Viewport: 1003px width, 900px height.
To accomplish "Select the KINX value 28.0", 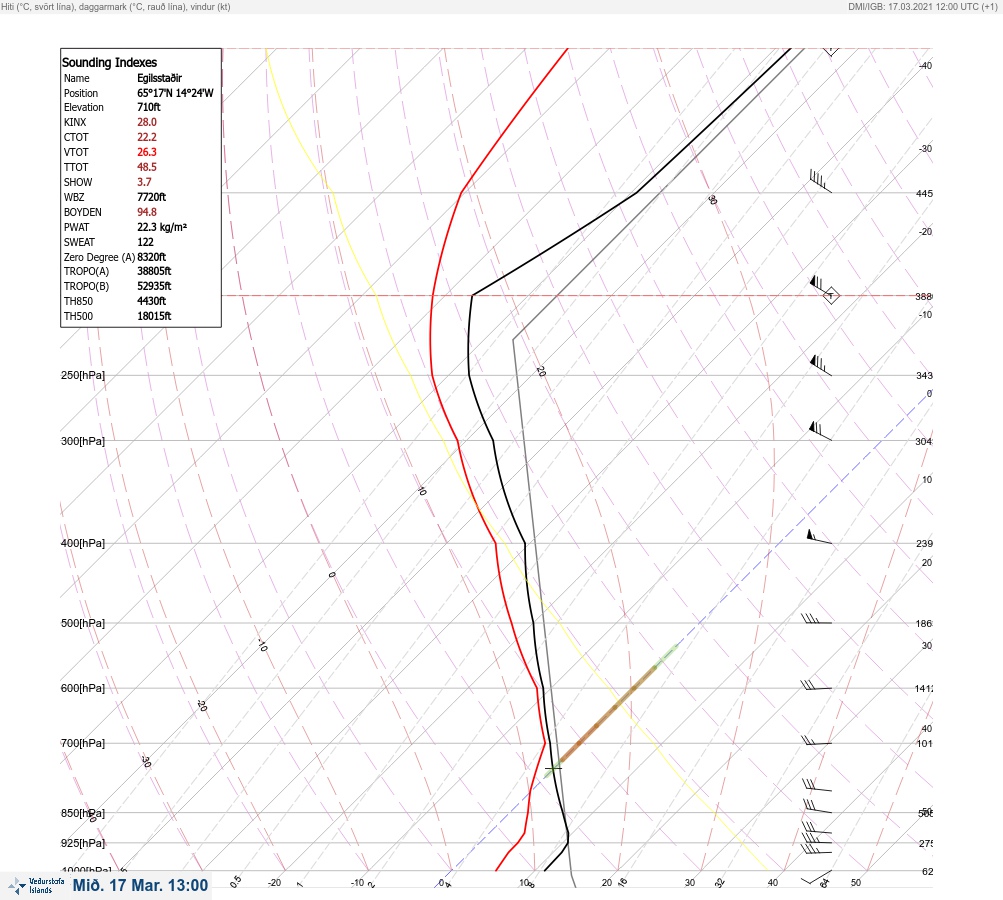I will pyautogui.click(x=147, y=122).
